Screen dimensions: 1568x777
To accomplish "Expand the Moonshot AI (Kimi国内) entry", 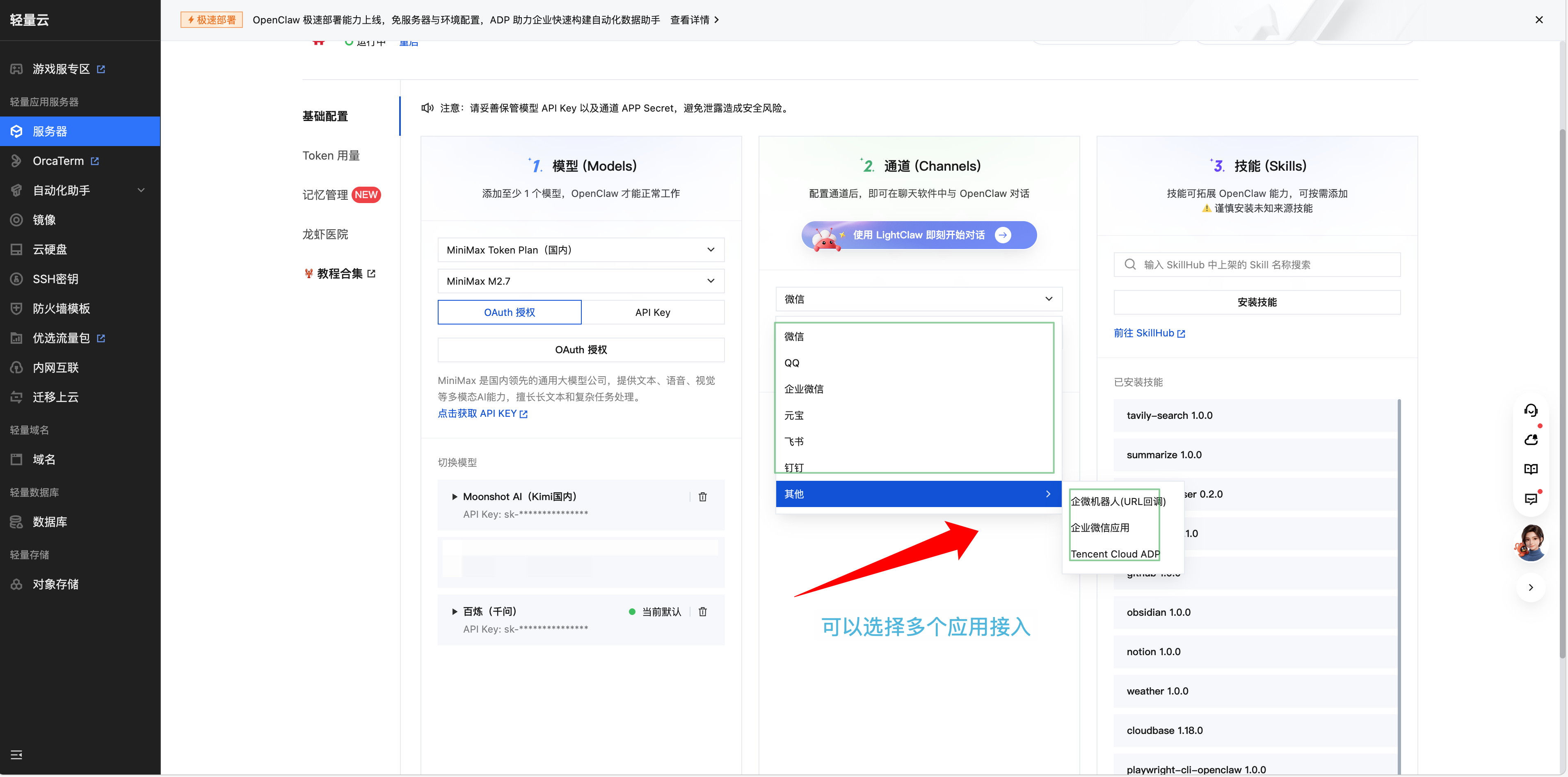I will (x=454, y=497).
